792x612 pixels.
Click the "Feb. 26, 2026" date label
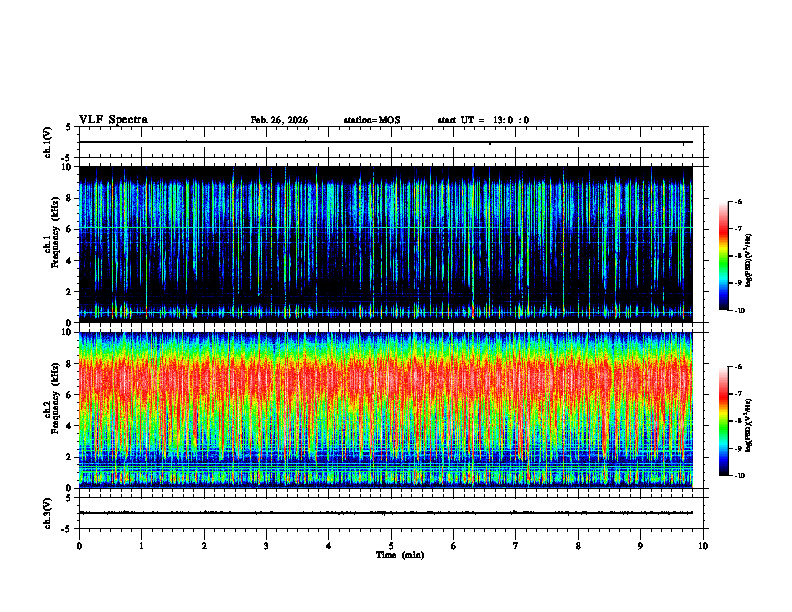(279, 120)
